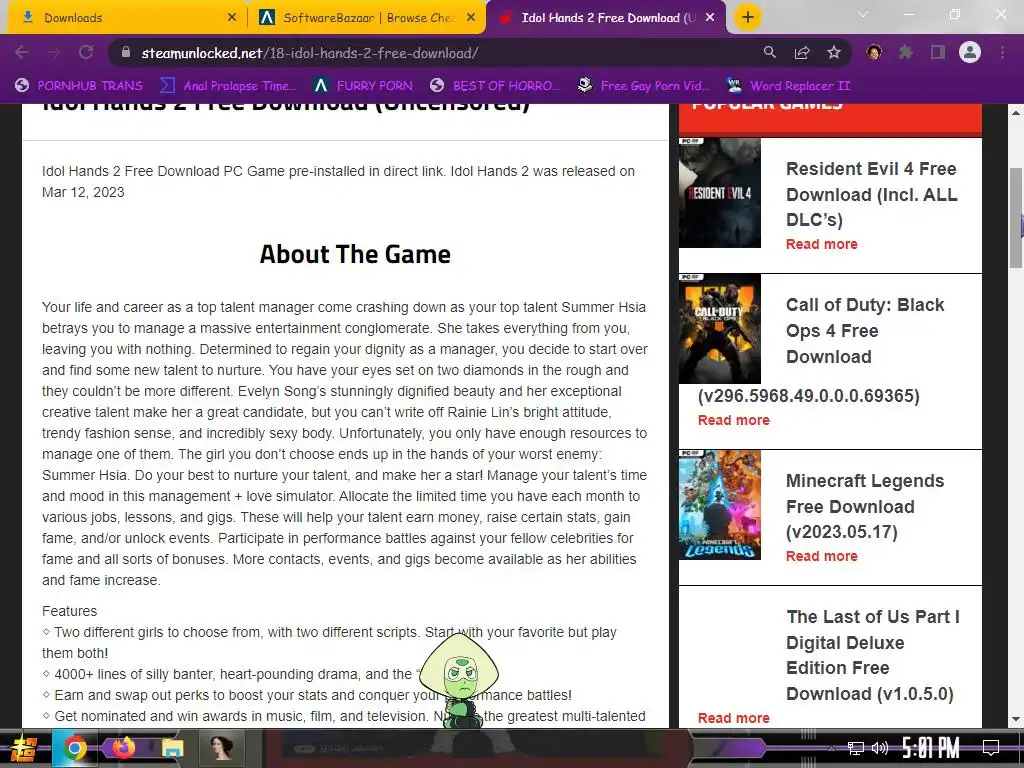Open the Chrome profile avatar
The width and height of the screenshot is (1024, 768).
click(970, 52)
